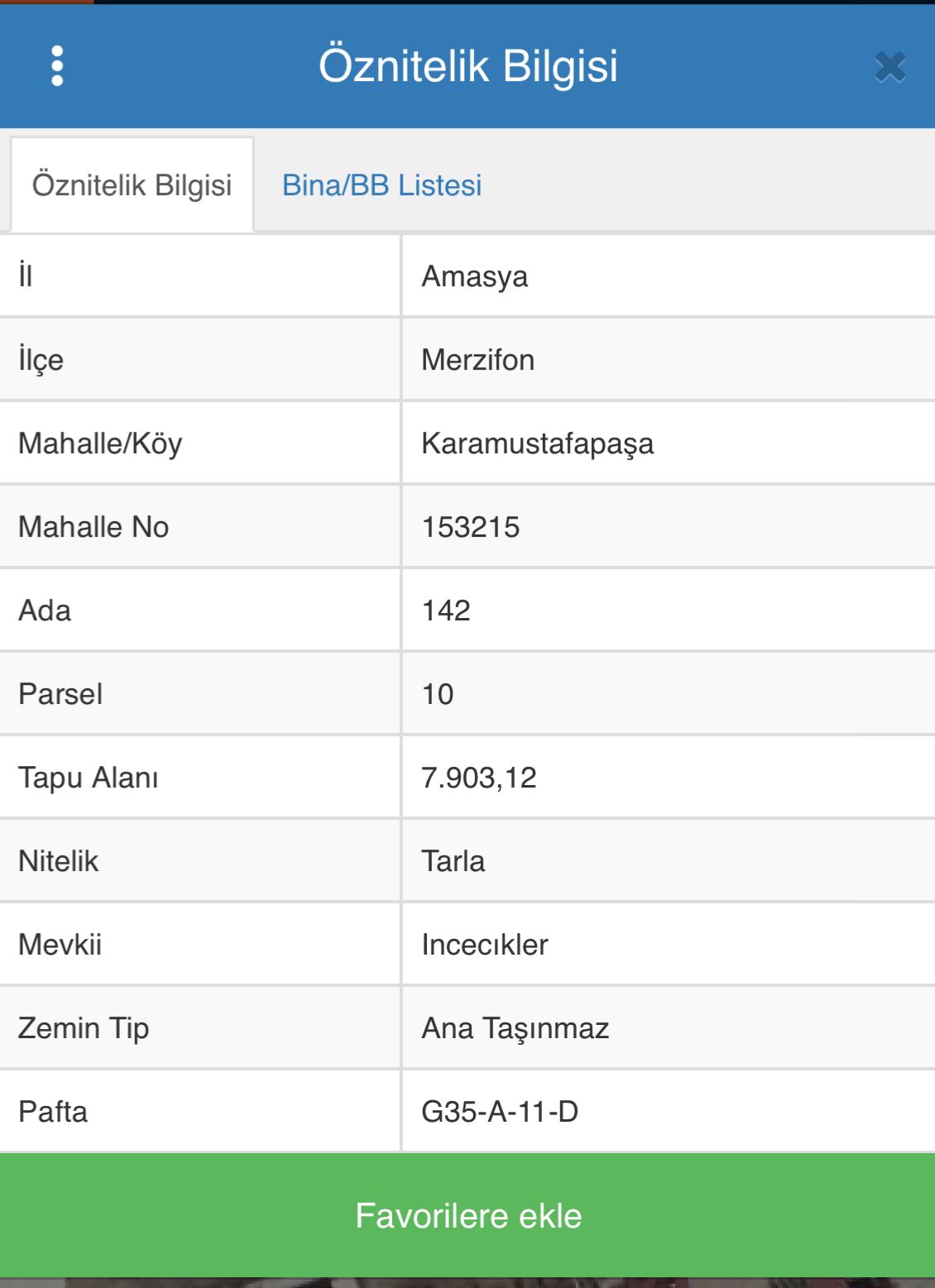Click the Tapu Alanı row label
The height and width of the screenshot is (1288, 935).
[88, 778]
